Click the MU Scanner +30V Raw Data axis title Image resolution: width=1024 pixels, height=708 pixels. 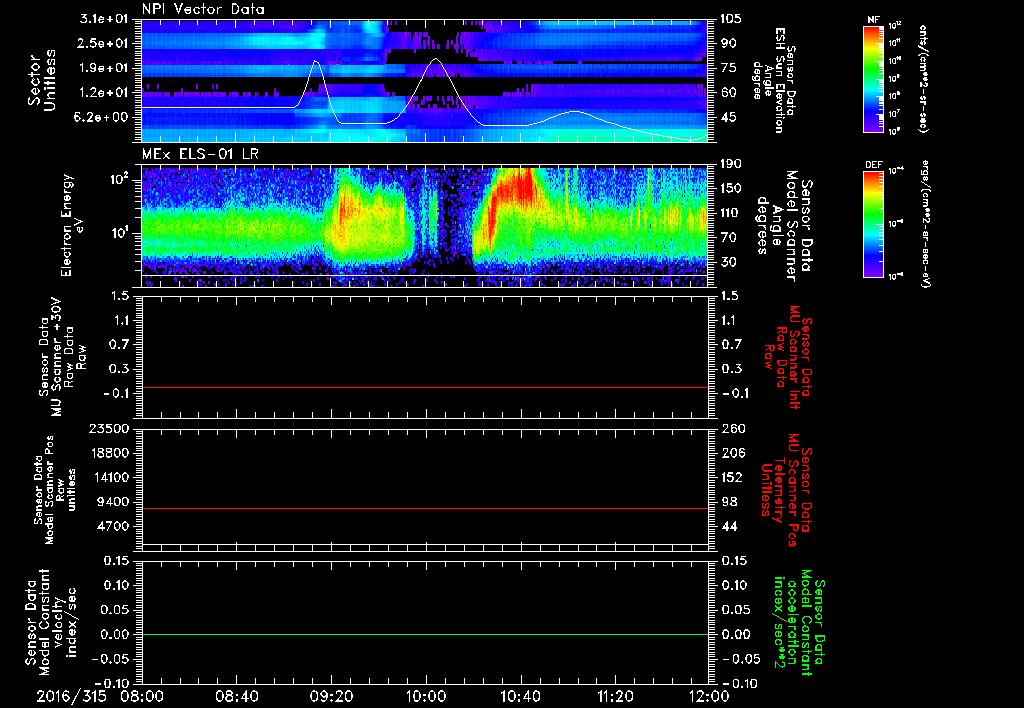62,357
